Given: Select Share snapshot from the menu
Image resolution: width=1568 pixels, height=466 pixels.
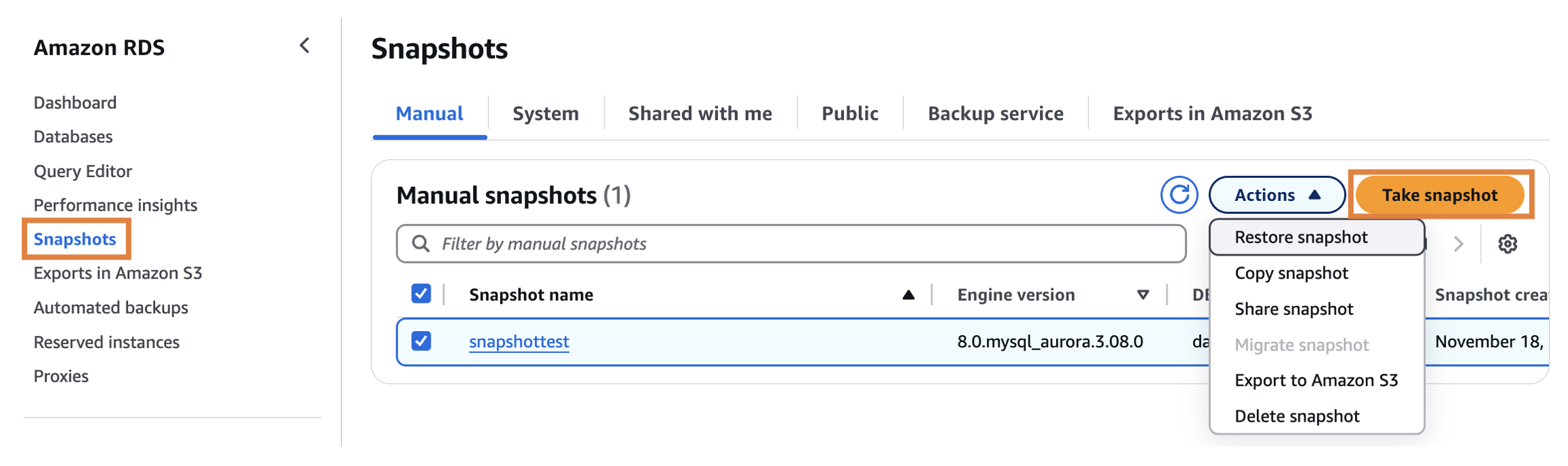Looking at the screenshot, I should tap(1294, 309).
